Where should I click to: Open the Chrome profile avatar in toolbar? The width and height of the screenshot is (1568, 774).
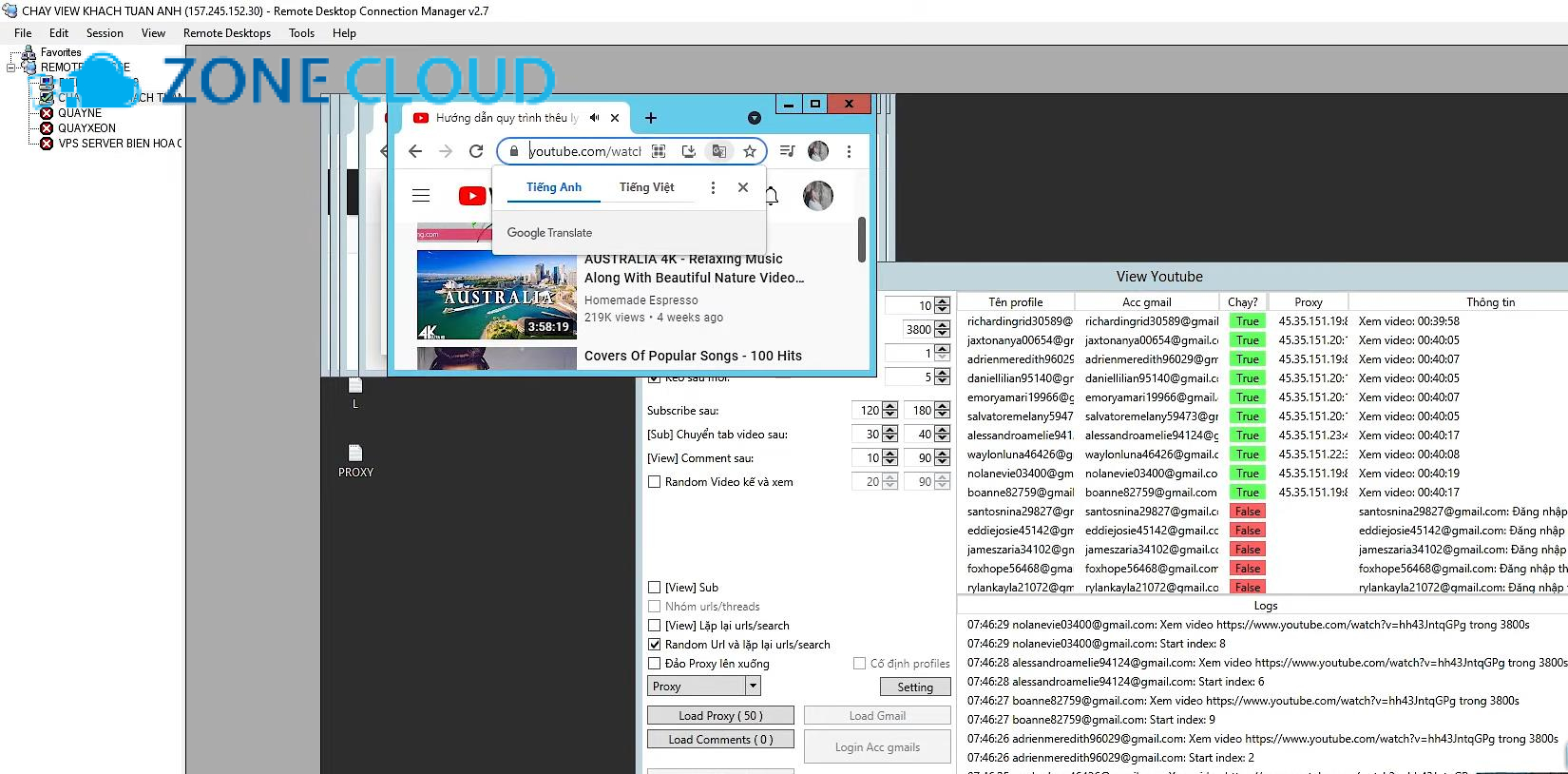tap(818, 151)
